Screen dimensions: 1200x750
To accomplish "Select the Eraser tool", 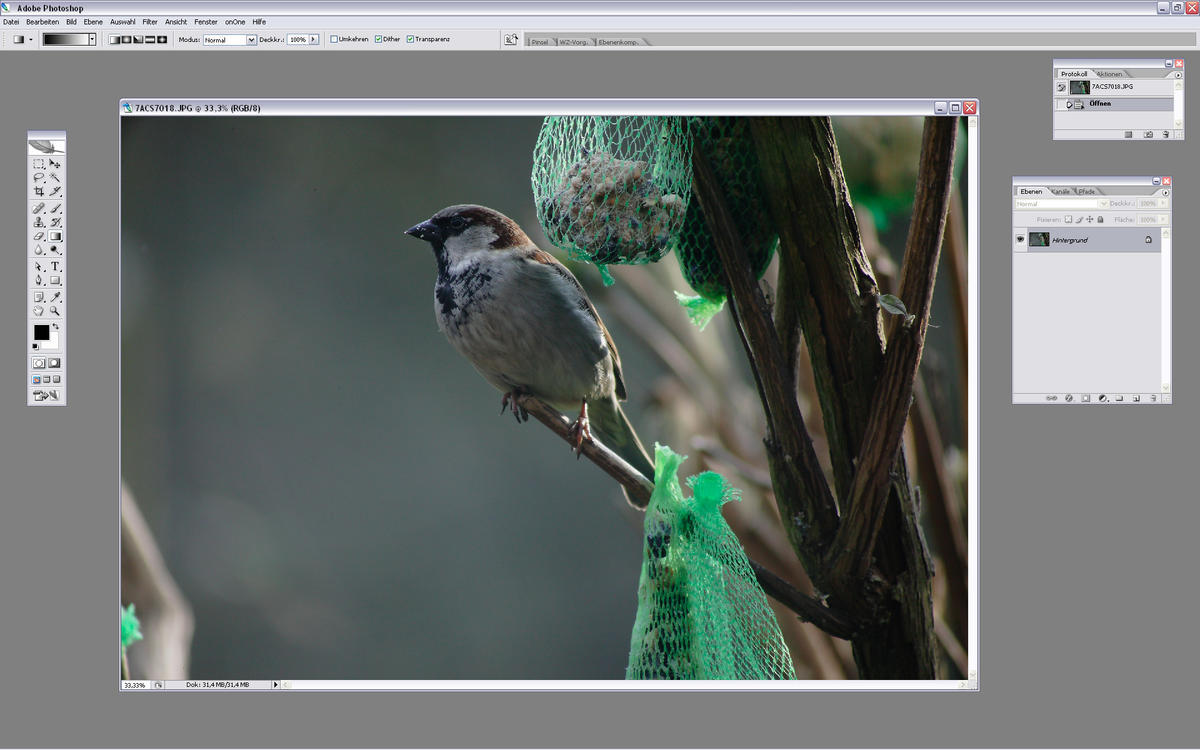I will point(39,236).
